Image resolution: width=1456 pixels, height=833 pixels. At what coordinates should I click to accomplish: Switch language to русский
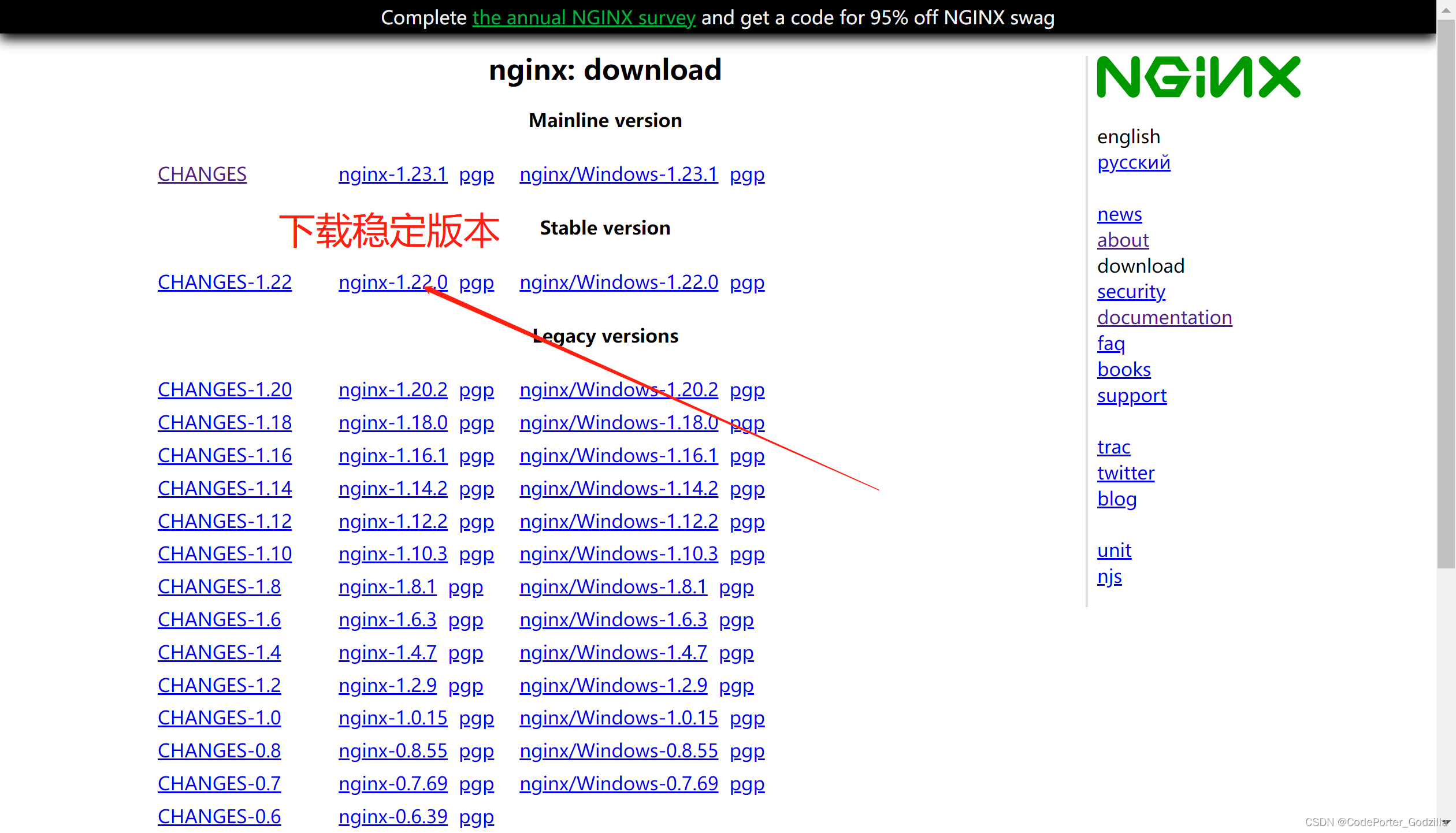tap(1133, 162)
